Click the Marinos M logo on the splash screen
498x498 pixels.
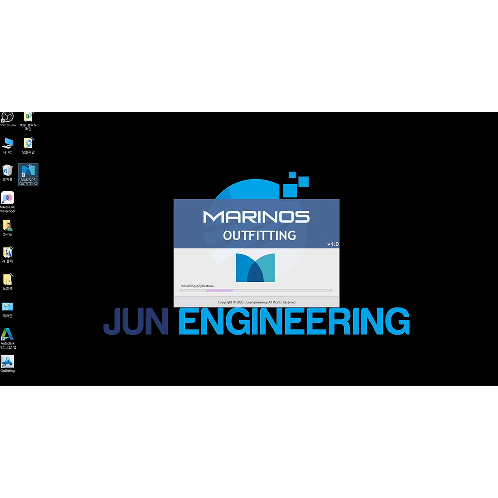255,268
